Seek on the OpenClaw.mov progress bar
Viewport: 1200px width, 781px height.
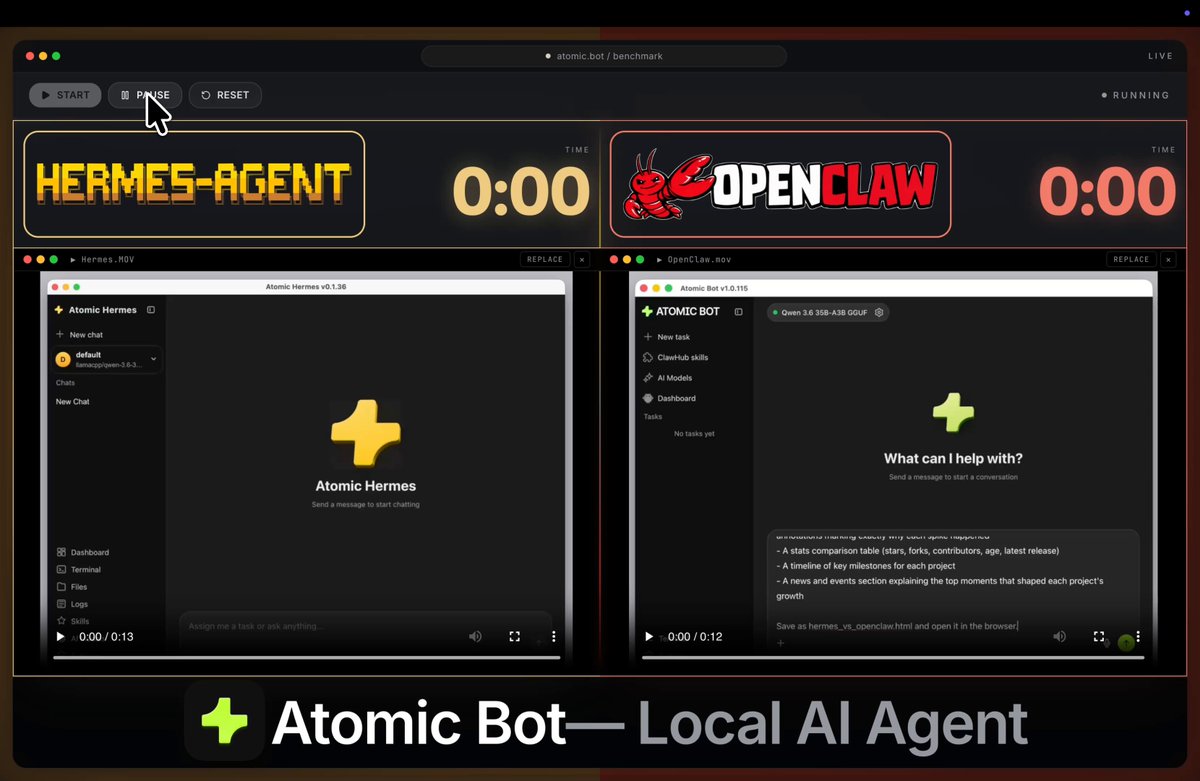(x=893, y=657)
